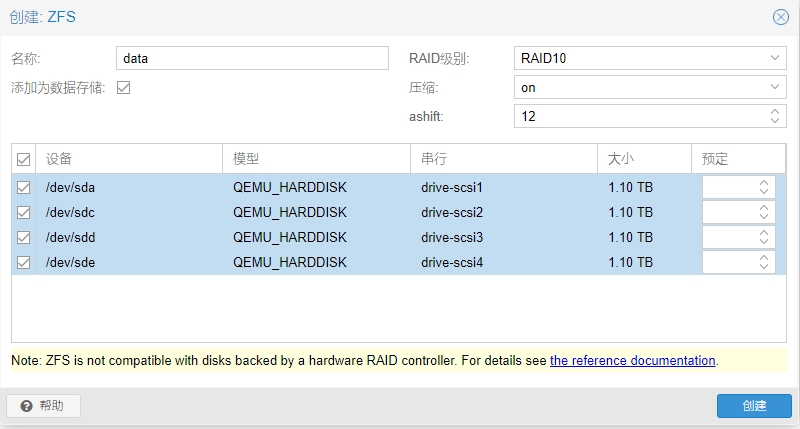Uncheck the /dev/sde disk checkbox
Image resolution: width=800 pixels, height=429 pixels.
(x=24, y=262)
